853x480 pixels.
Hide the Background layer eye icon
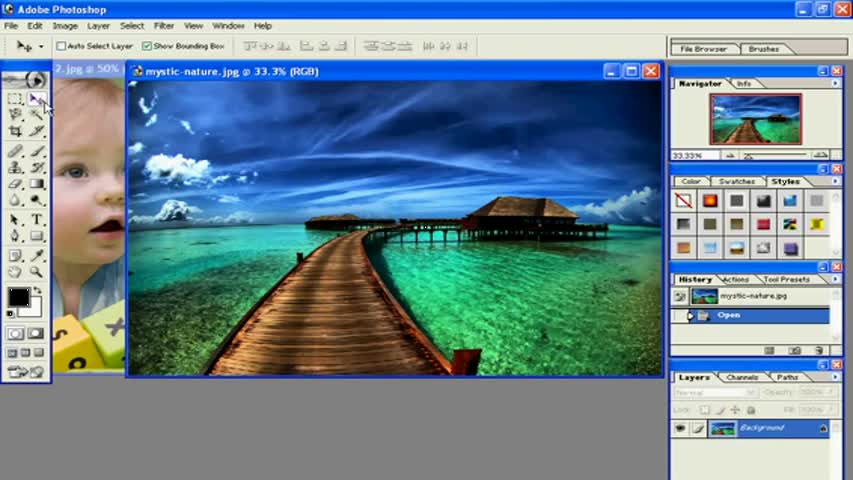click(x=680, y=428)
